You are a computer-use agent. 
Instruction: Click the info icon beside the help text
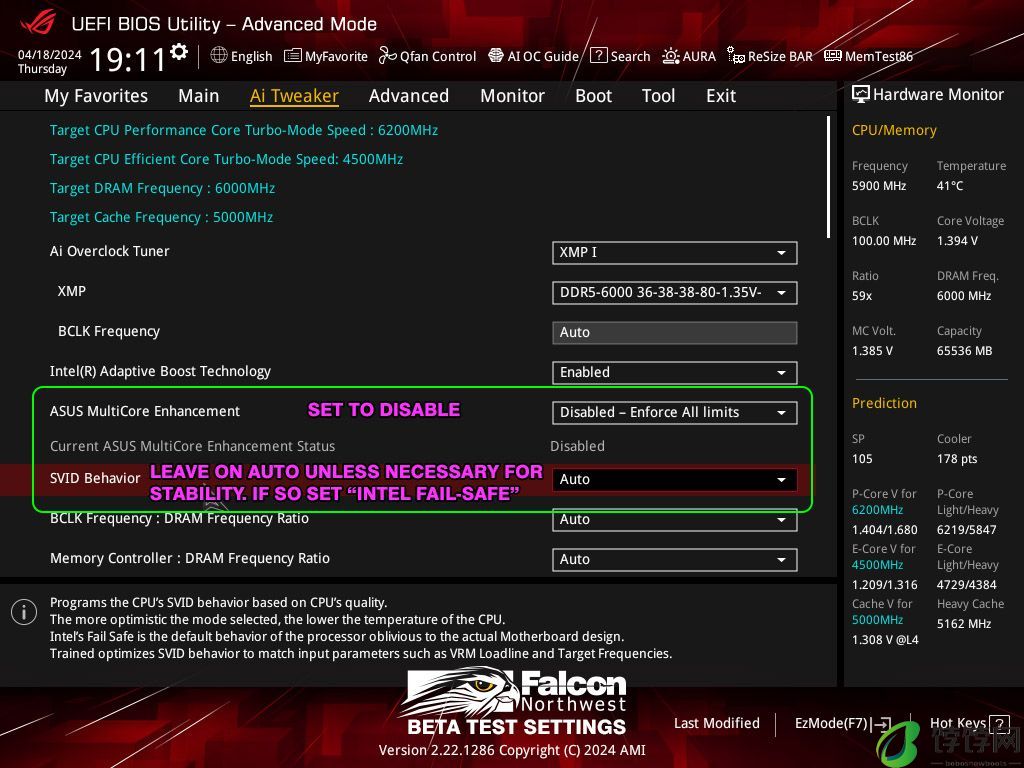coord(24,612)
